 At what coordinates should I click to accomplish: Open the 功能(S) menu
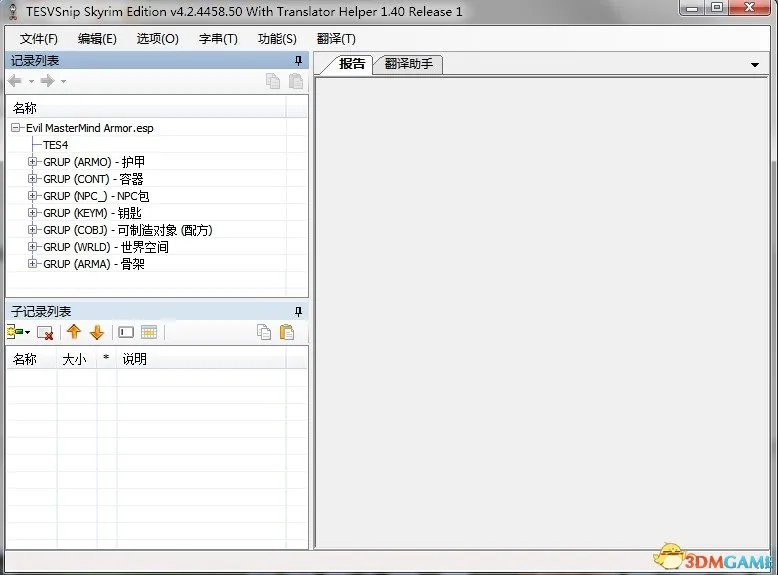click(x=277, y=39)
